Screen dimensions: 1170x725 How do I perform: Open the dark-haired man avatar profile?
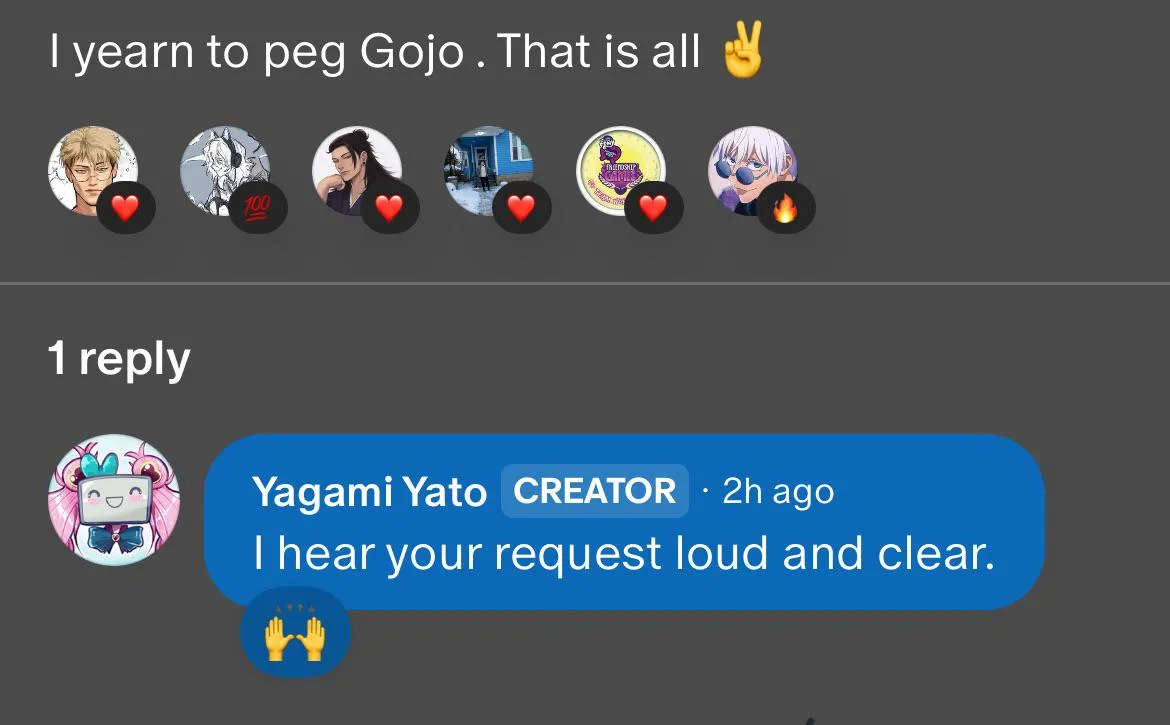point(354,168)
